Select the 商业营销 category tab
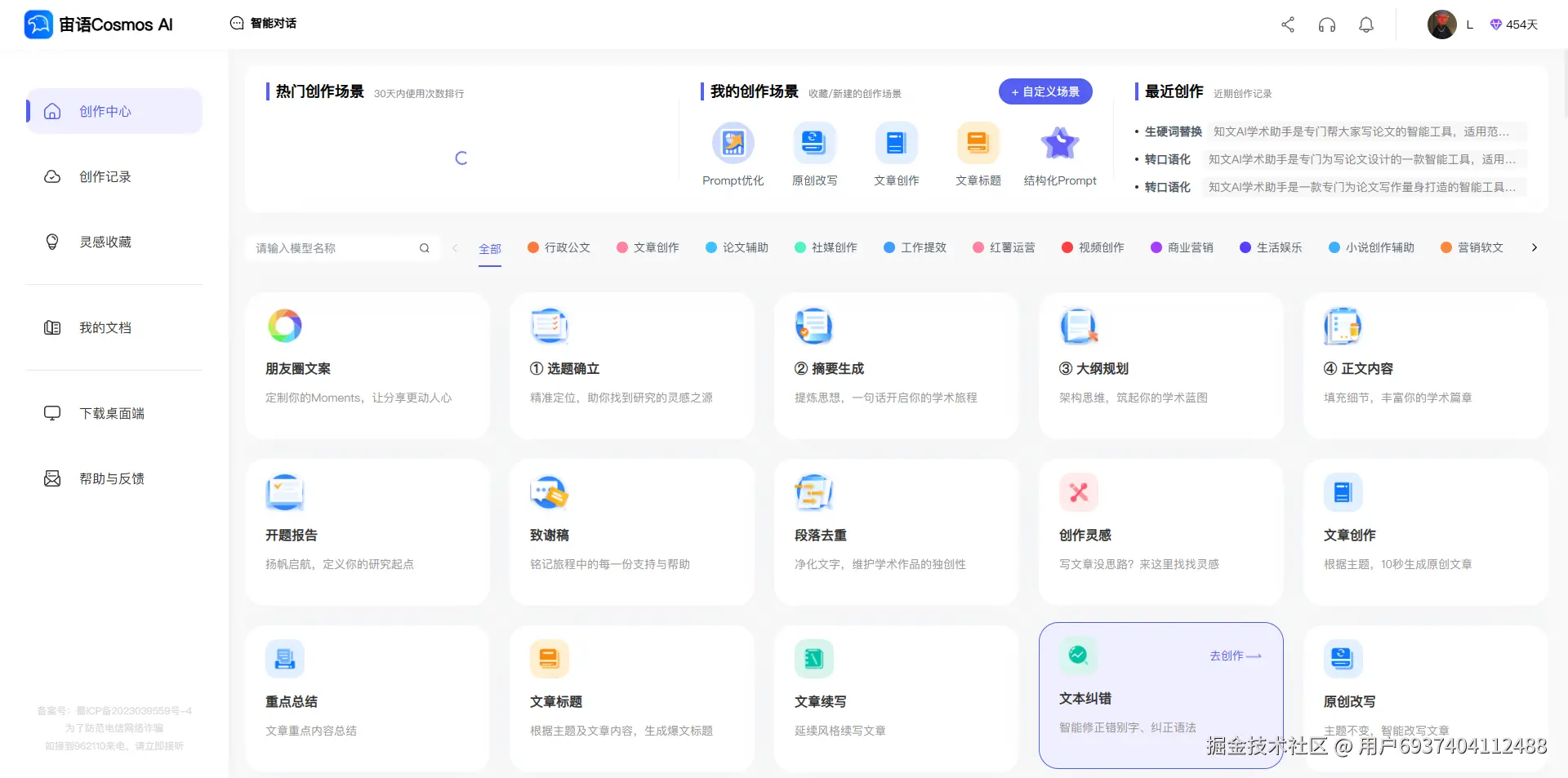The image size is (1568, 778). pos(1183,247)
